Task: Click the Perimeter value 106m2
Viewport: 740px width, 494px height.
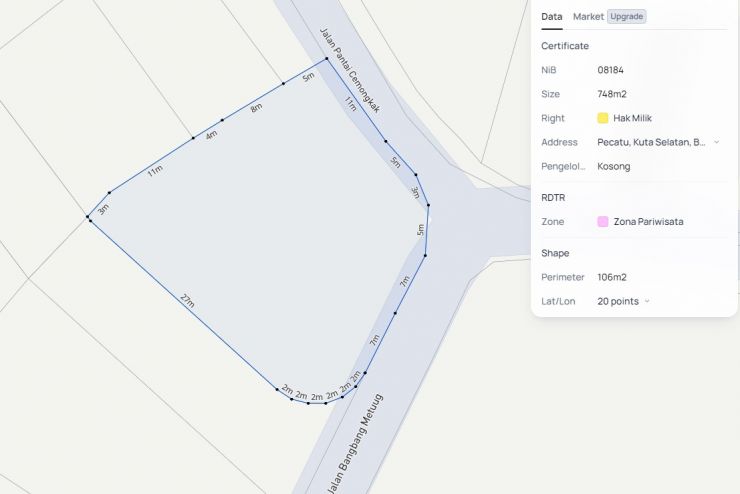Action: pos(612,277)
